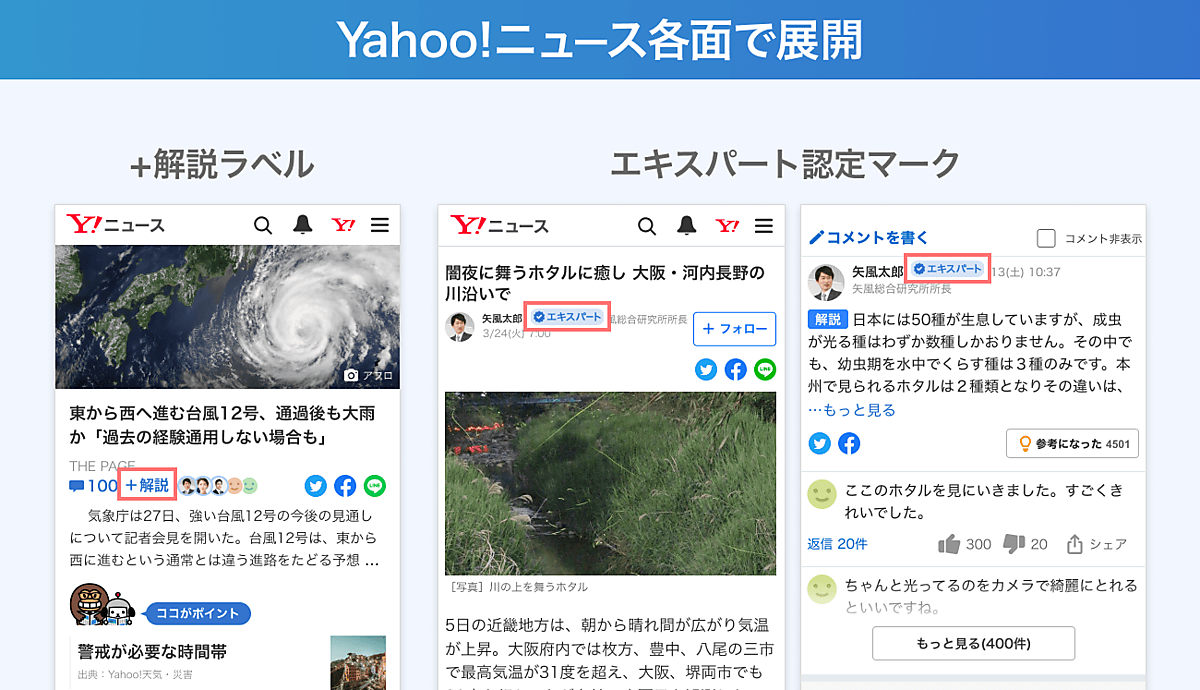Click もっと見る(400件) button
Image resolution: width=1200 pixels, height=690 pixels.
tap(973, 643)
